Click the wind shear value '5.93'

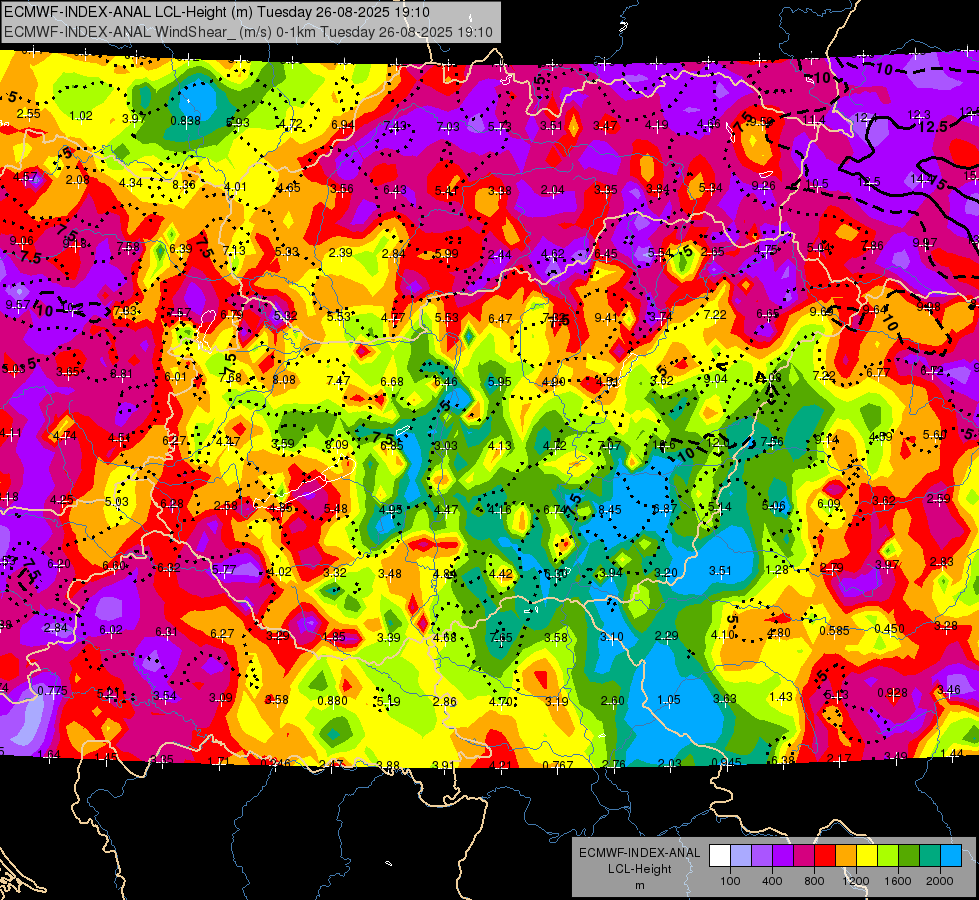pyautogui.click(x=238, y=122)
